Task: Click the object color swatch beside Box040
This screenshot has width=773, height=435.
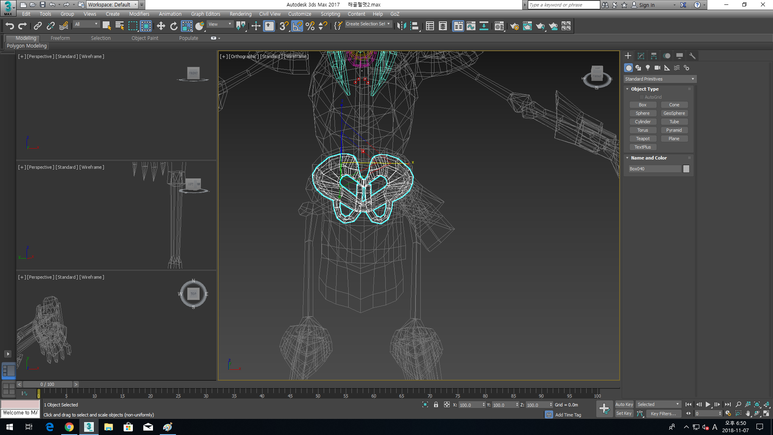Action: [686, 169]
